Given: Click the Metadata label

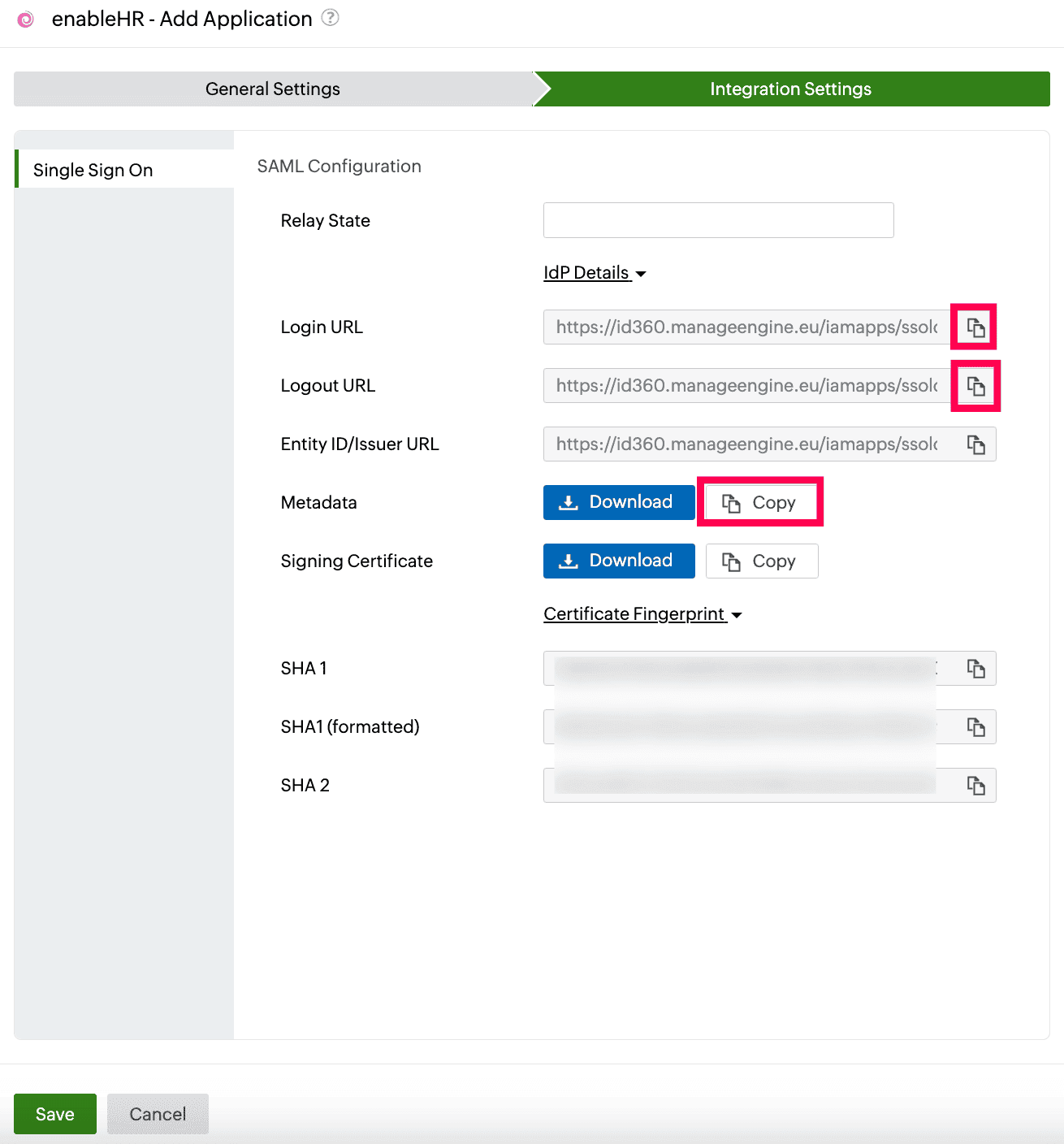Looking at the screenshot, I should (319, 503).
